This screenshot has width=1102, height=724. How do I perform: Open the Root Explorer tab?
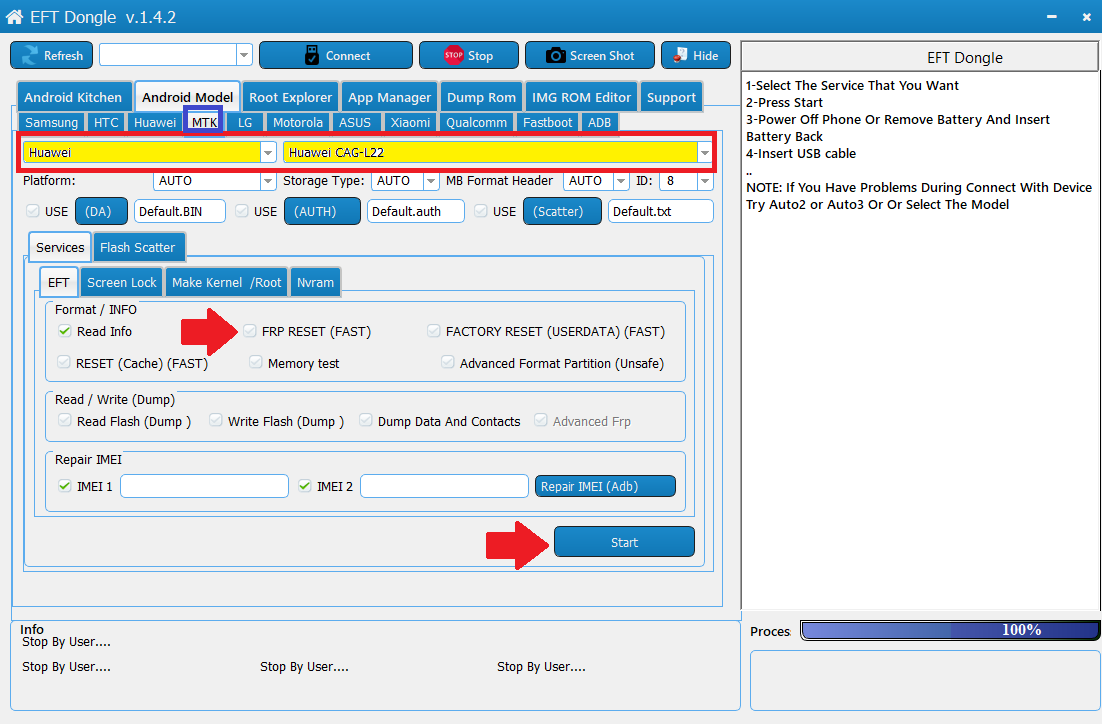pyautogui.click(x=290, y=97)
